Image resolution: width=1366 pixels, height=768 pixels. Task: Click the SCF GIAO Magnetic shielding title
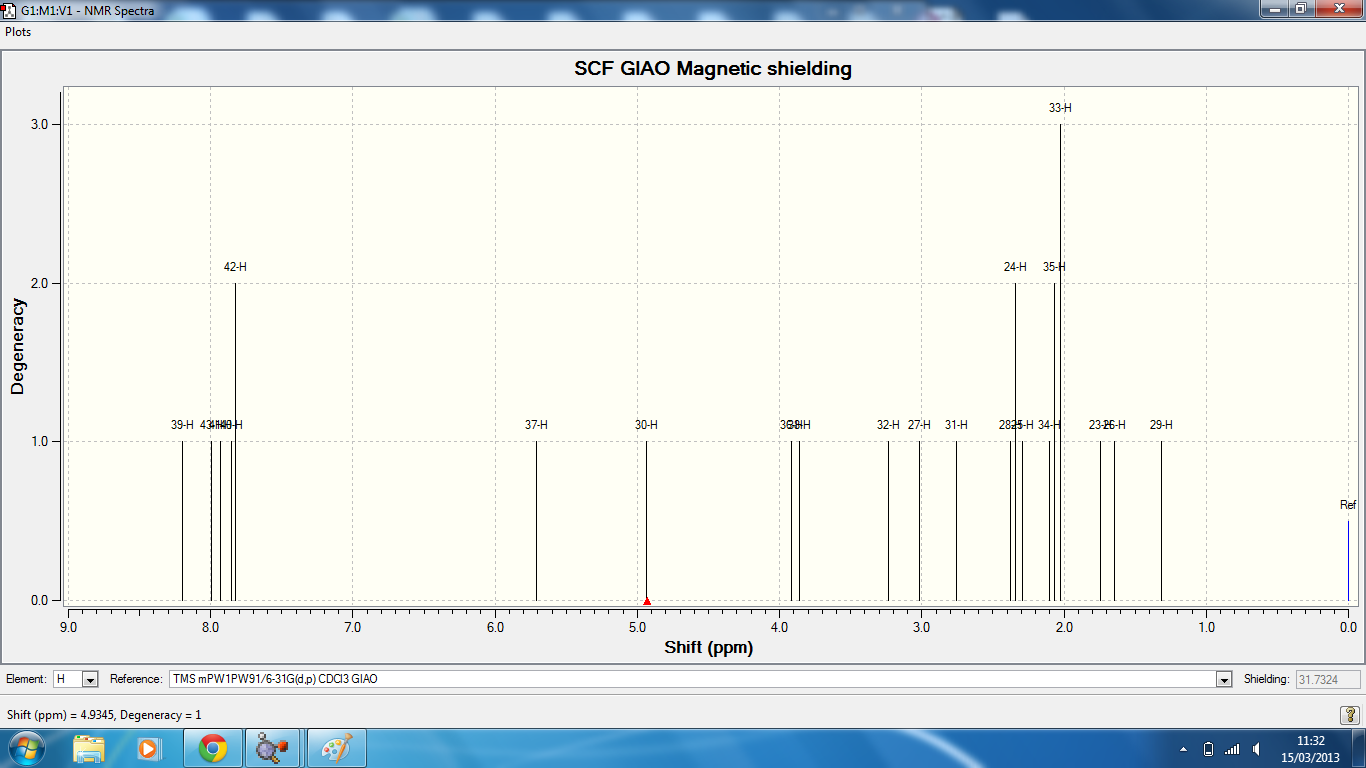(x=713, y=69)
